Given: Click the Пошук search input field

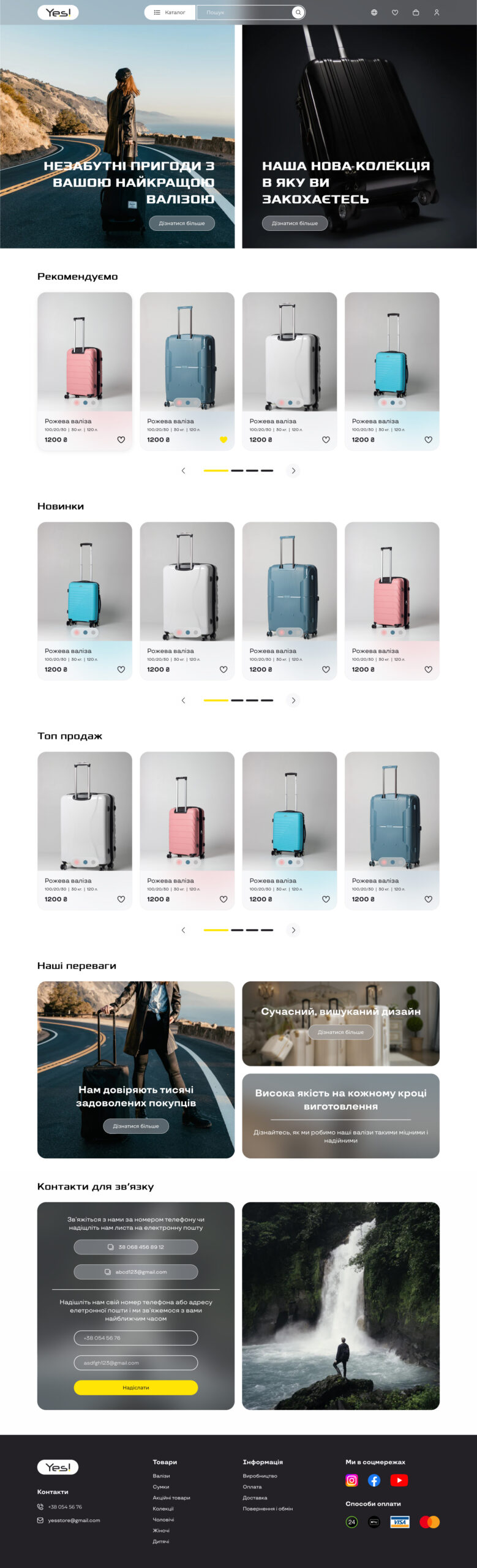Looking at the screenshot, I should tap(245, 12).
